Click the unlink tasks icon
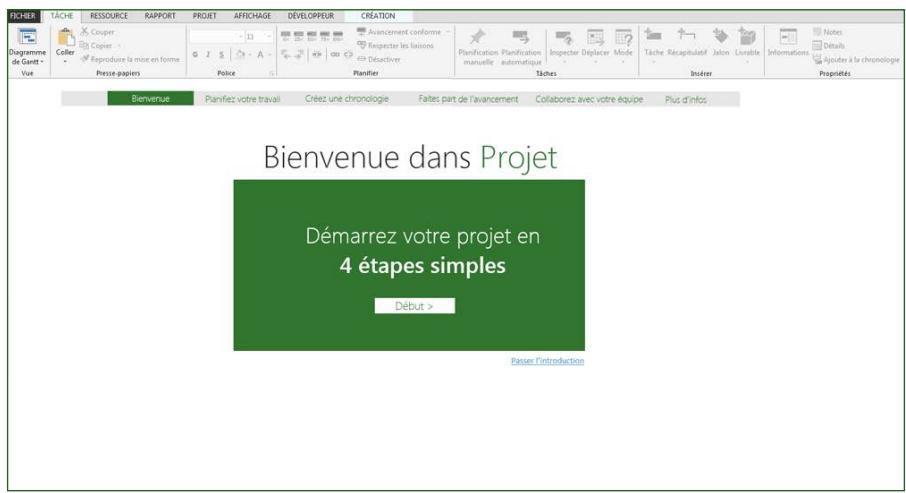This screenshot has height=493, width=906. (x=348, y=54)
